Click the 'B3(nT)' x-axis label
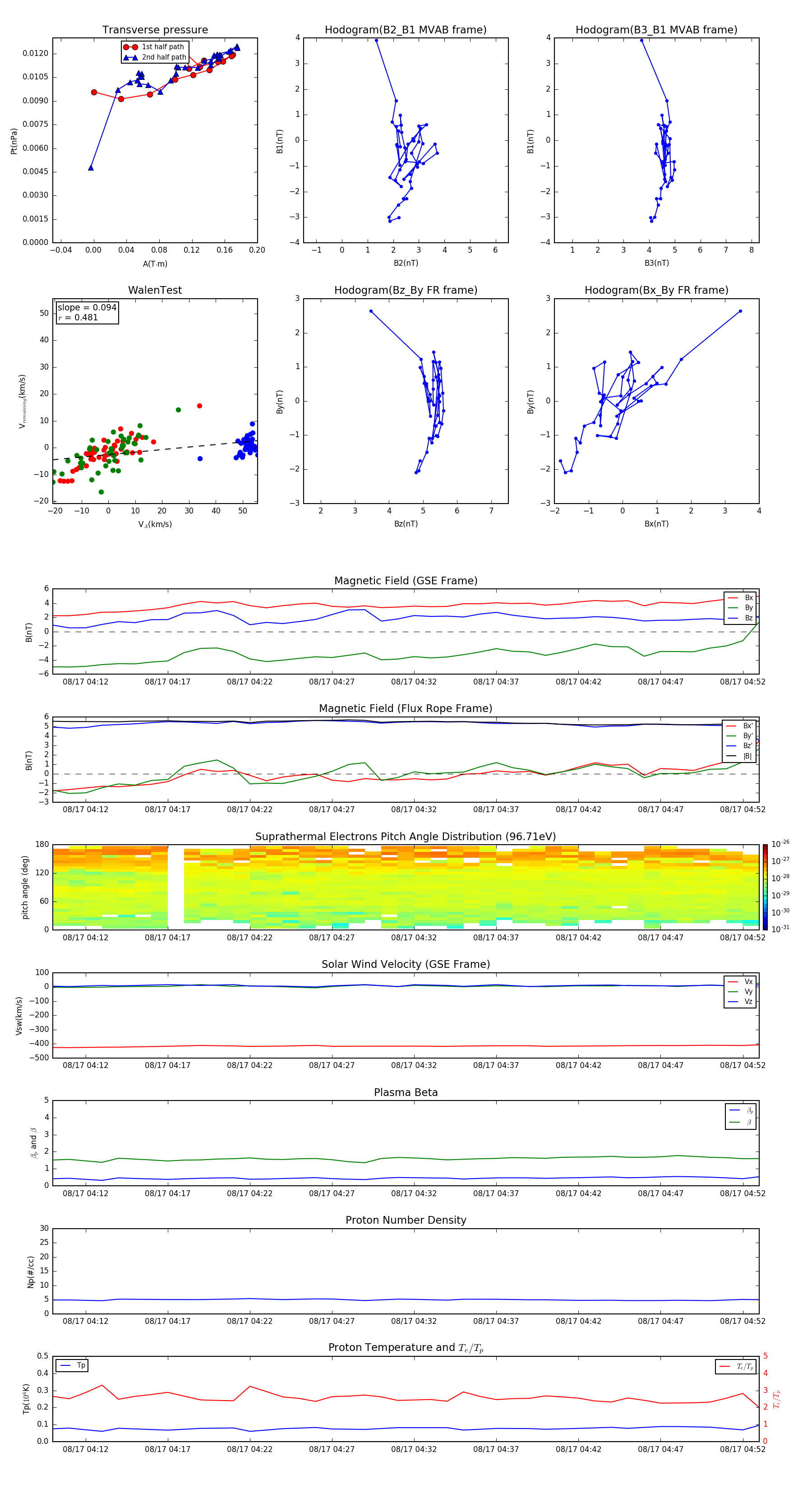The width and height of the screenshot is (812, 1489). 656,263
